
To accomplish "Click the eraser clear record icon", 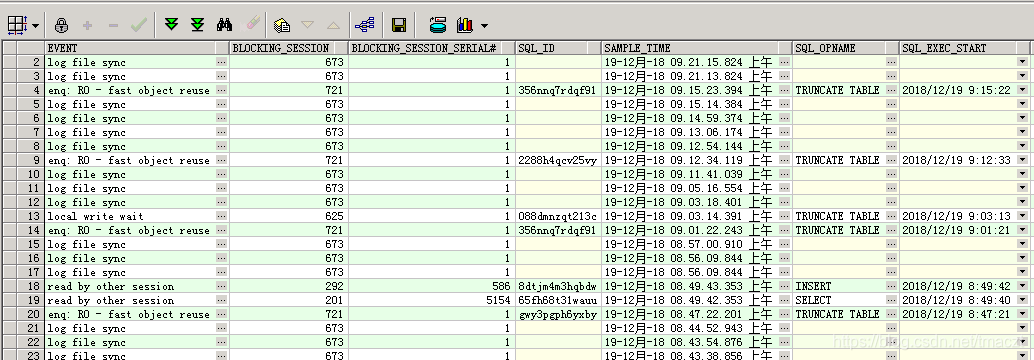I will [253, 25].
